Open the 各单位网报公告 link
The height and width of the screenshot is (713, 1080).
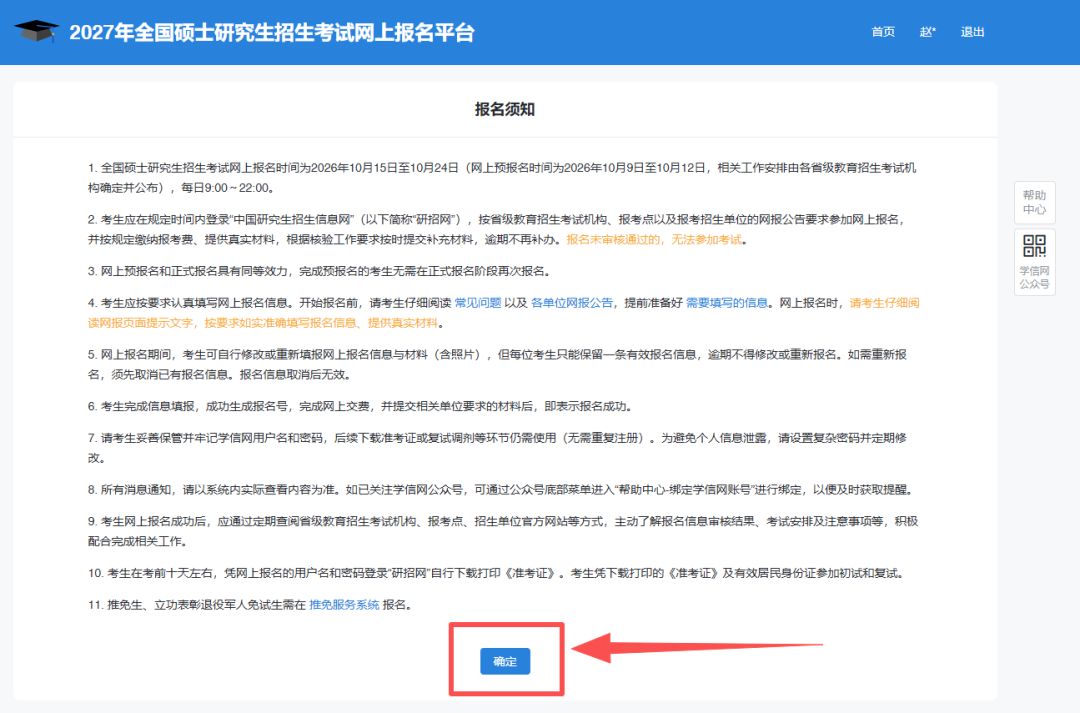point(572,303)
